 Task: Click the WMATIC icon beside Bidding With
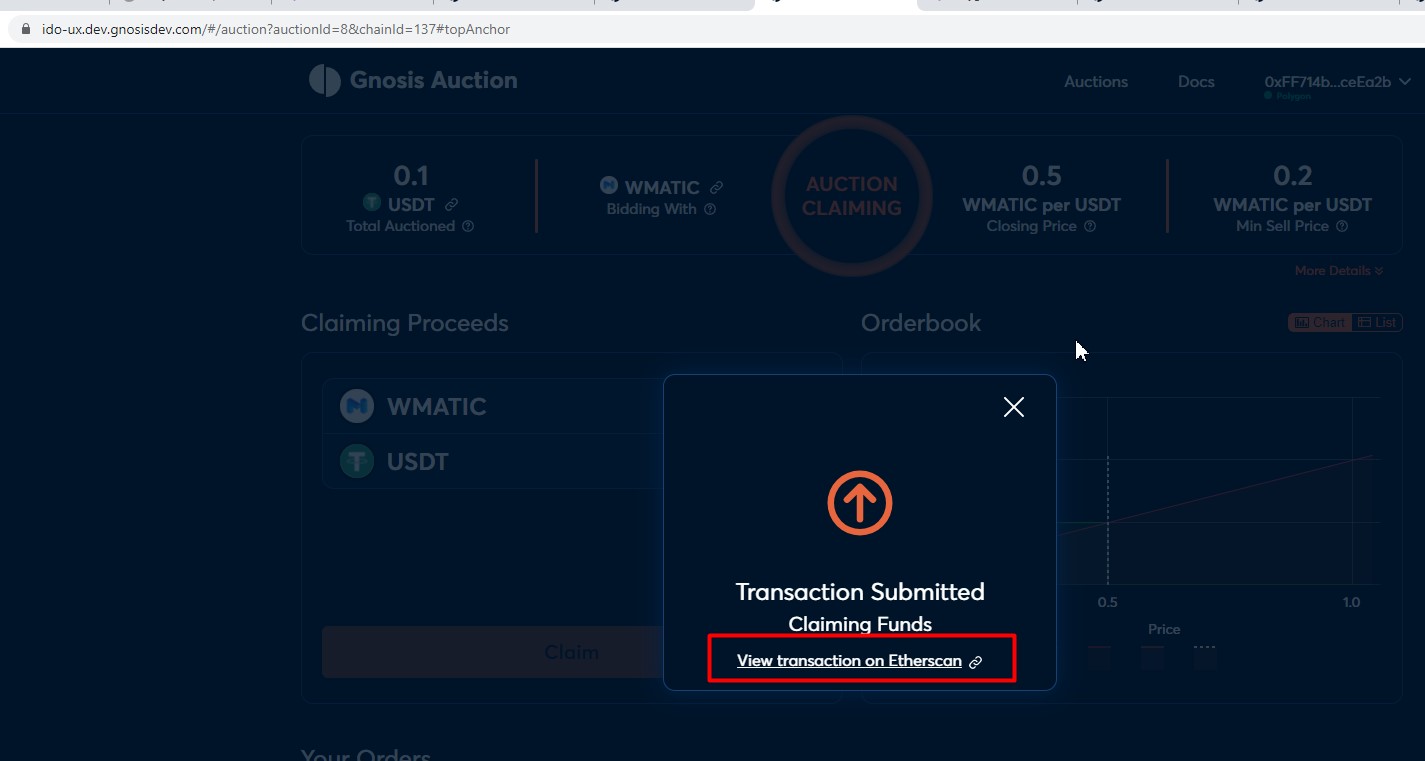pos(609,185)
